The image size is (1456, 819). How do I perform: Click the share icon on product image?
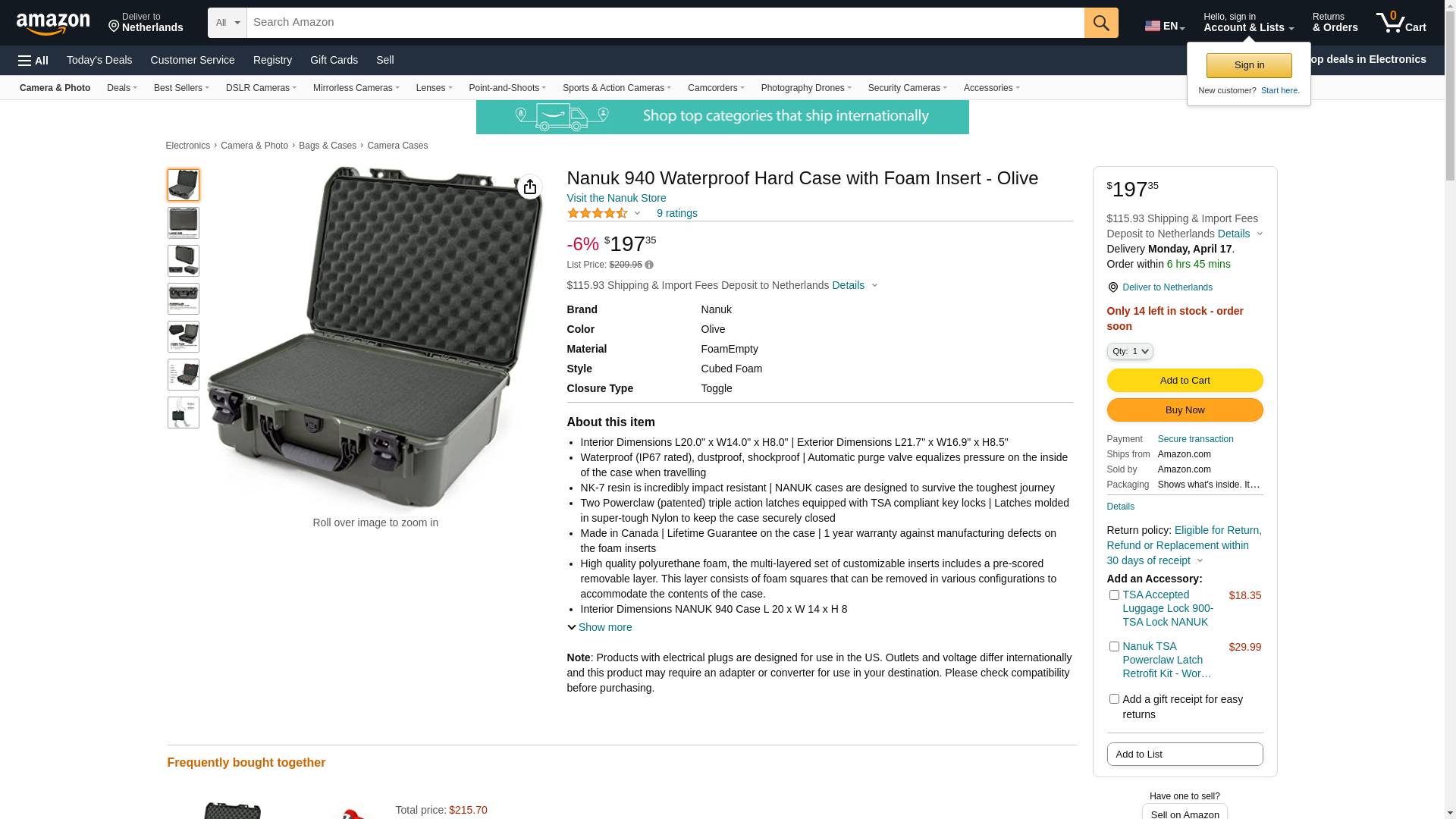click(530, 187)
